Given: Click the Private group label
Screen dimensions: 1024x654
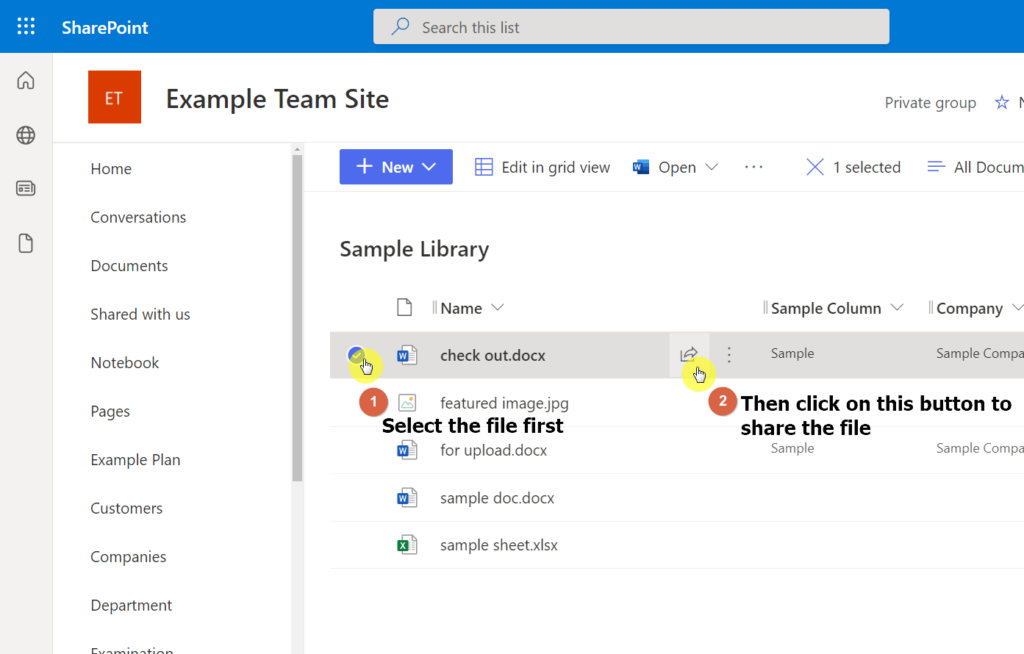Looking at the screenshot, I should pyautogui.click(x=930, y=103).
